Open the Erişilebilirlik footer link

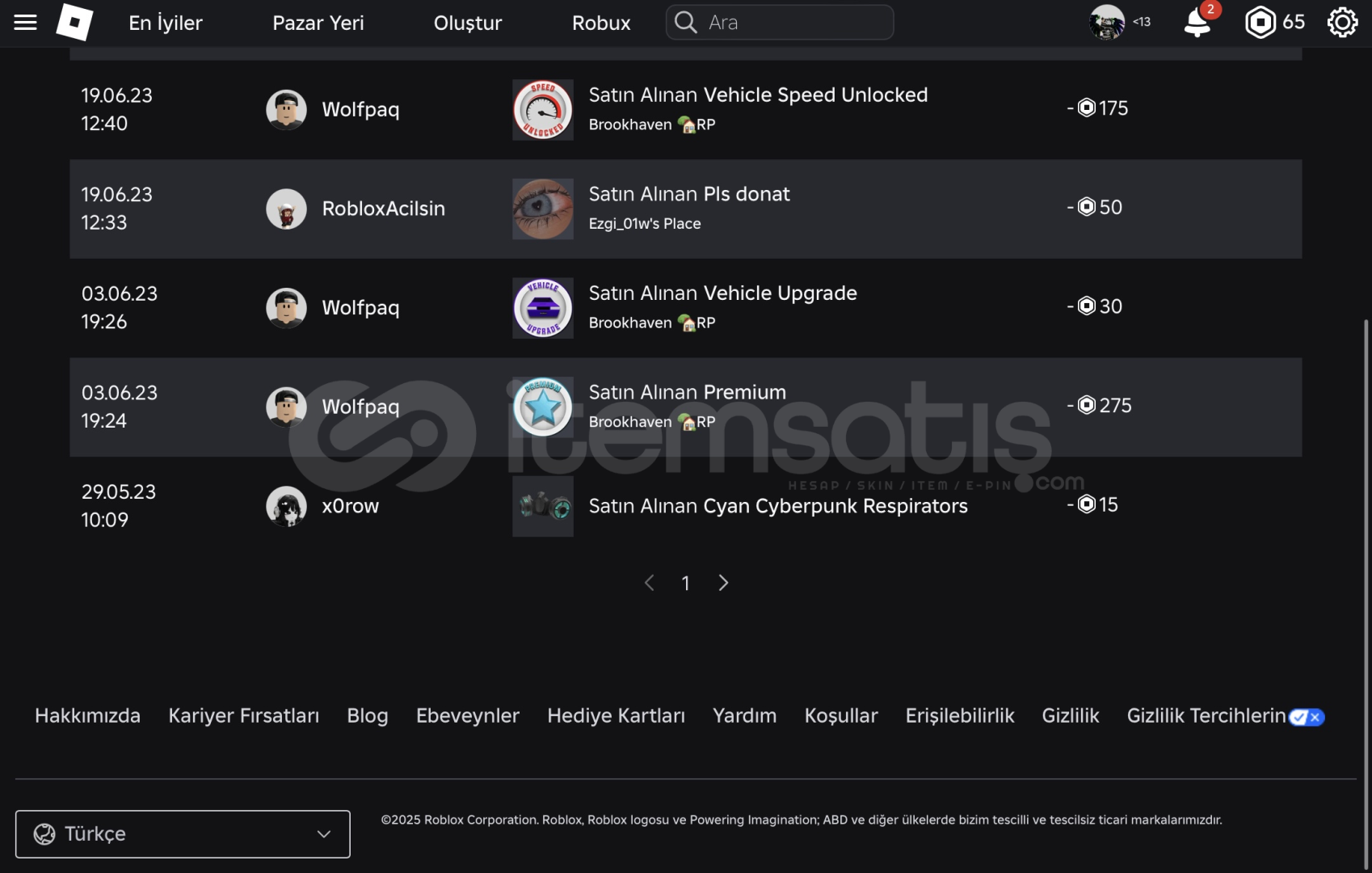[960, 716]
